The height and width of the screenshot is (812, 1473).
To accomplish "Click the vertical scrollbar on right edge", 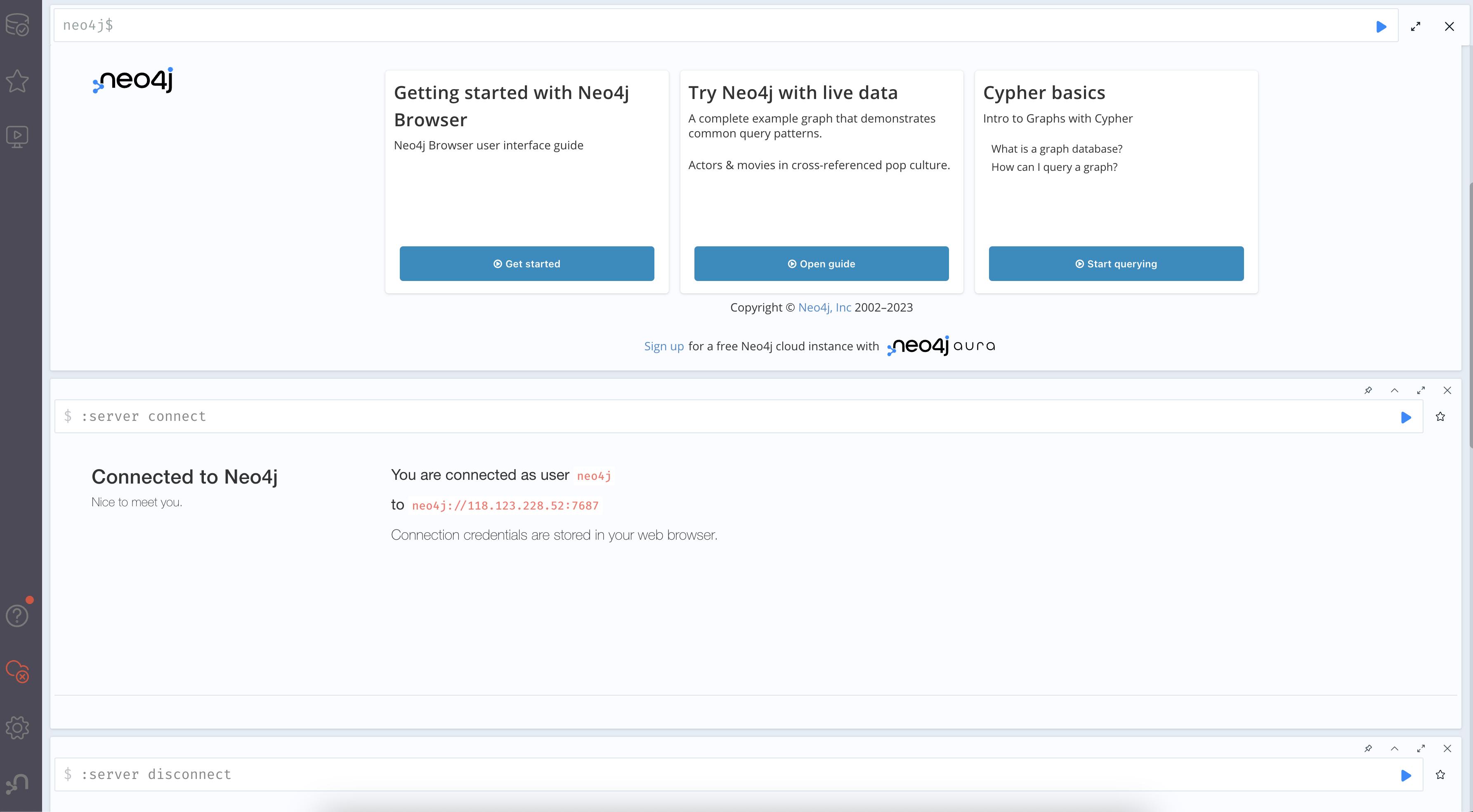I will coord(1470,314).
